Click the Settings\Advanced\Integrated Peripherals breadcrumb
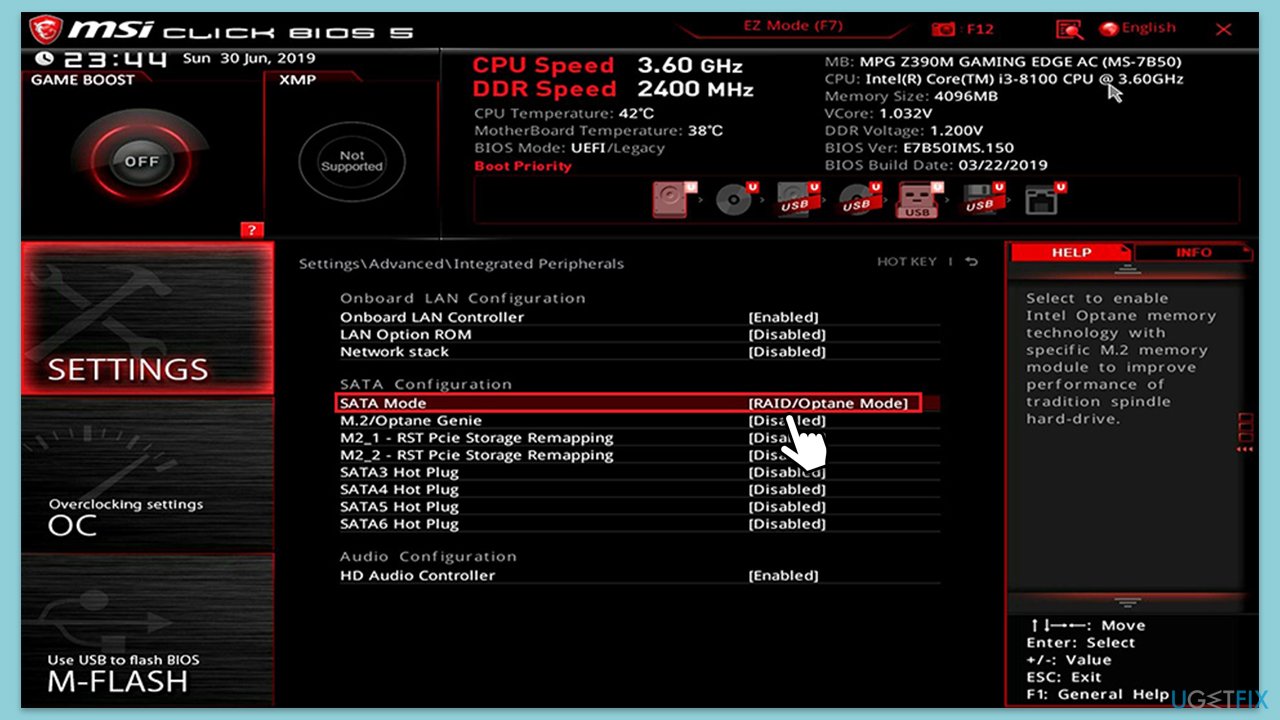The width and height of the screenshot is (1280, 720). [x=461, y=264]
